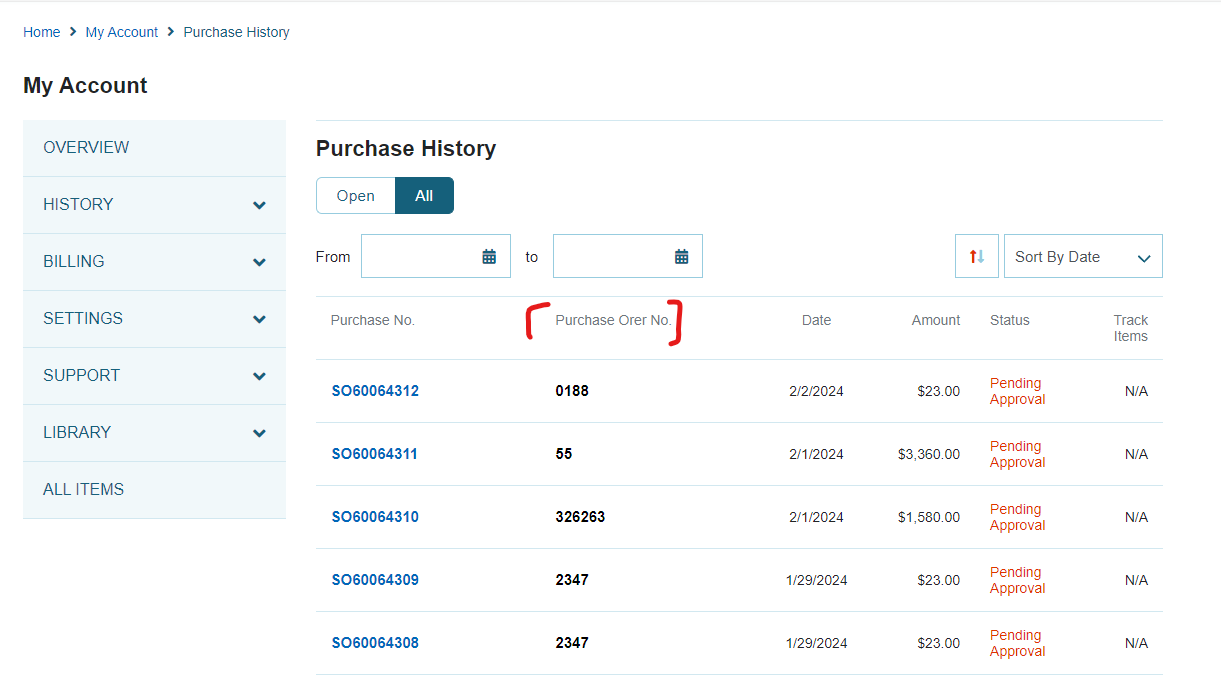Open ALL ITEMS in sidebar
Image resolution: width=1221 pixels, height=675 pixels.
[84, 490]
